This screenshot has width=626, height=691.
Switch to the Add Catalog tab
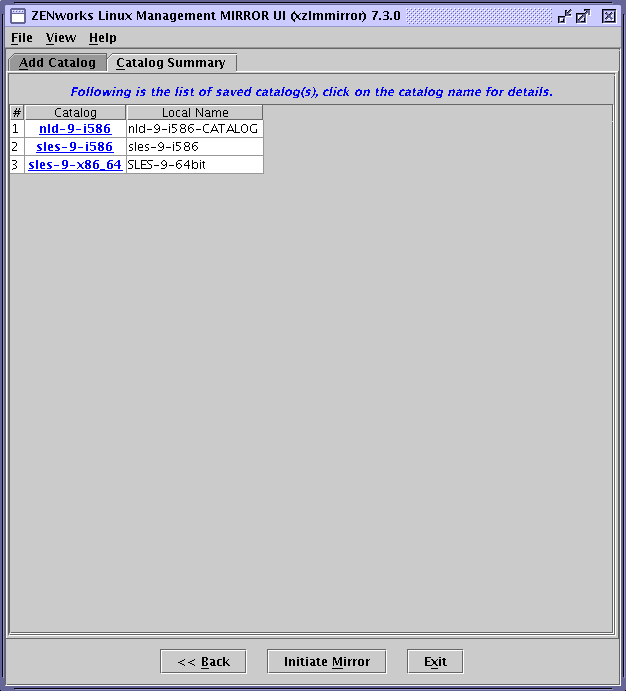(58, 63)
